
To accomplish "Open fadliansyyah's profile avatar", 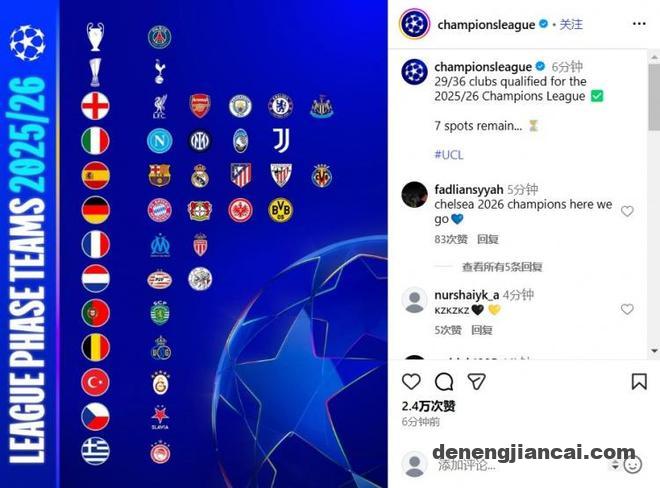I will (x=415, y=195).
